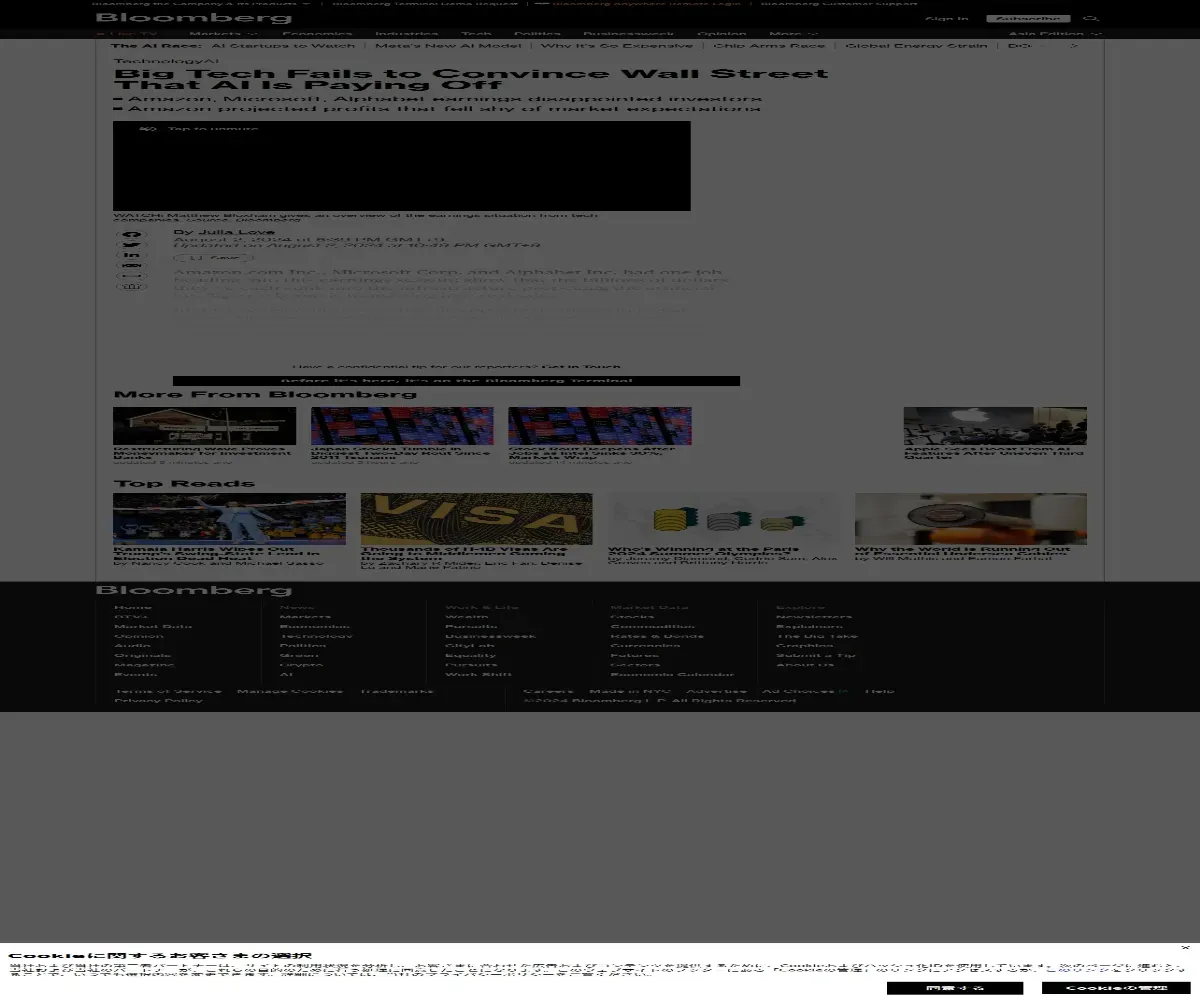Open the Asia Edition dropdown
The image size is (1200, 1000).
click(1055, 34)
